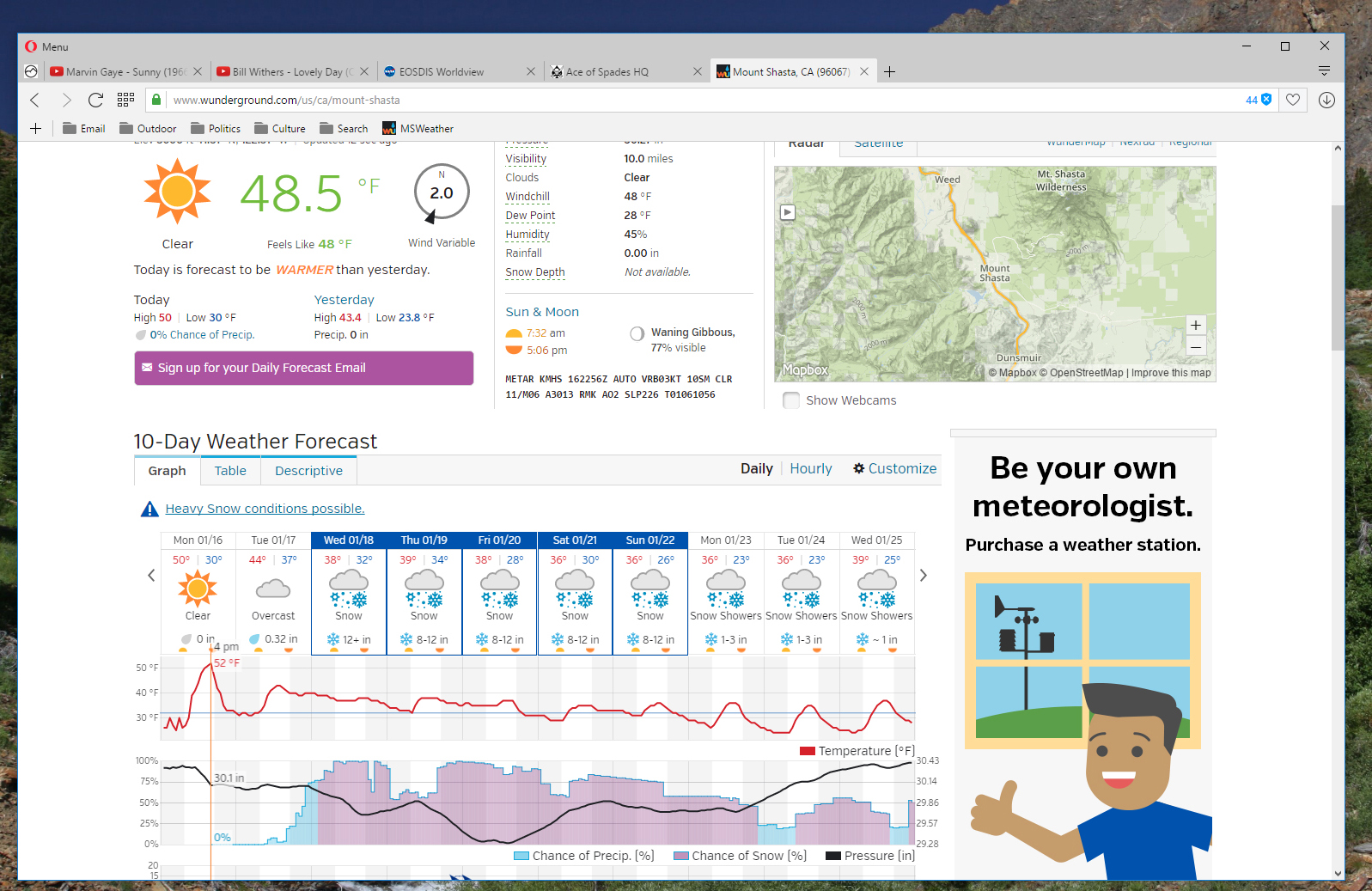Open the downloads arrow icon
Image resolution: width=1372 pixels, height=891 pixels.
1326,101
